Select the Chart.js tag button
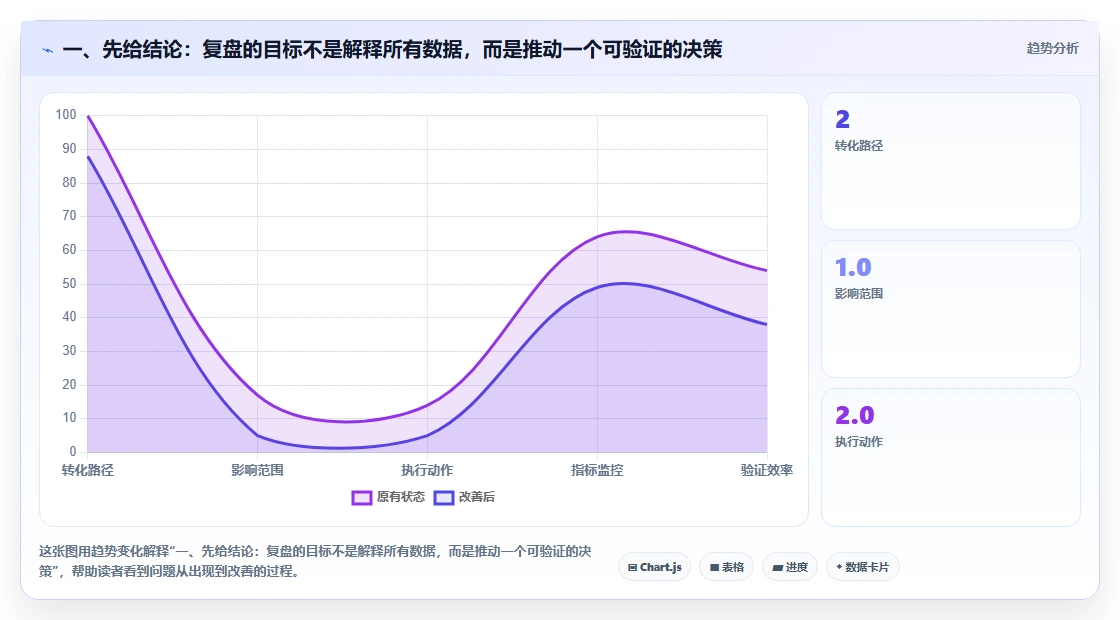 [654, 567]
